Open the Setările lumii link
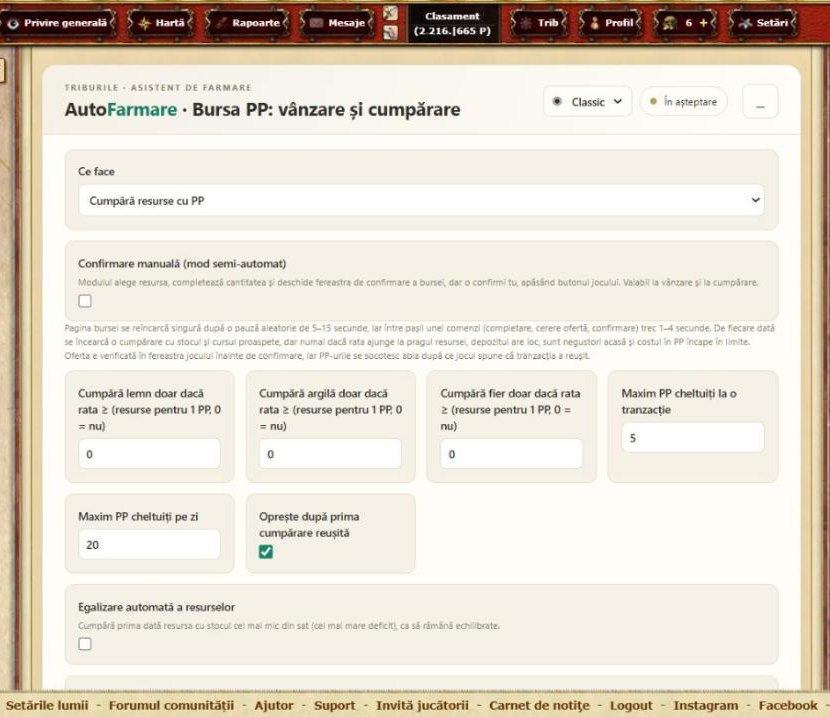 tap(47, 705)
